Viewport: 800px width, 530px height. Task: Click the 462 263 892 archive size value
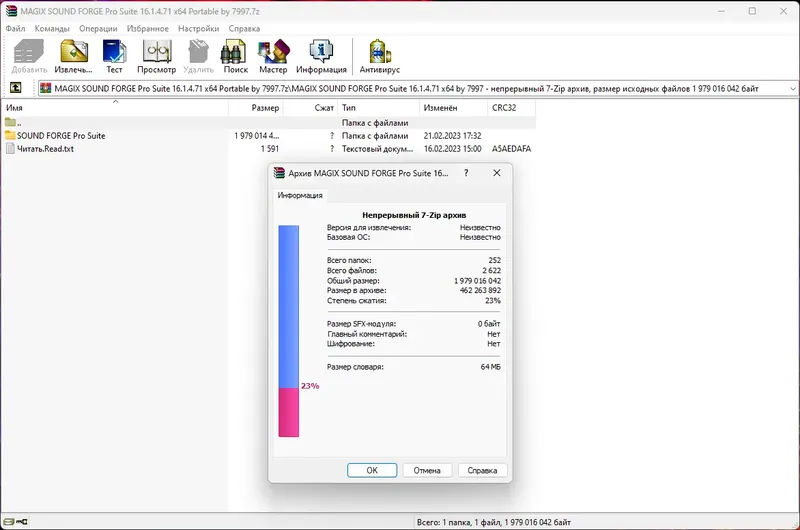coord(480,290)
